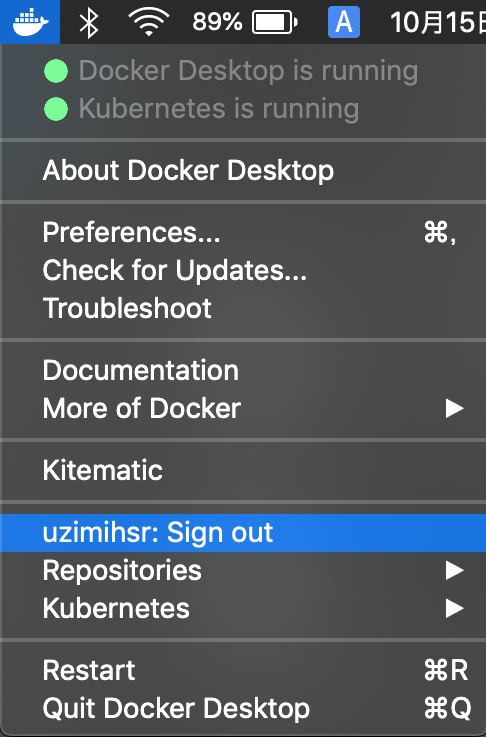Expand the Kubernetes submenu arrow
Screen dimensions: 486x737
tap(455, 608)
